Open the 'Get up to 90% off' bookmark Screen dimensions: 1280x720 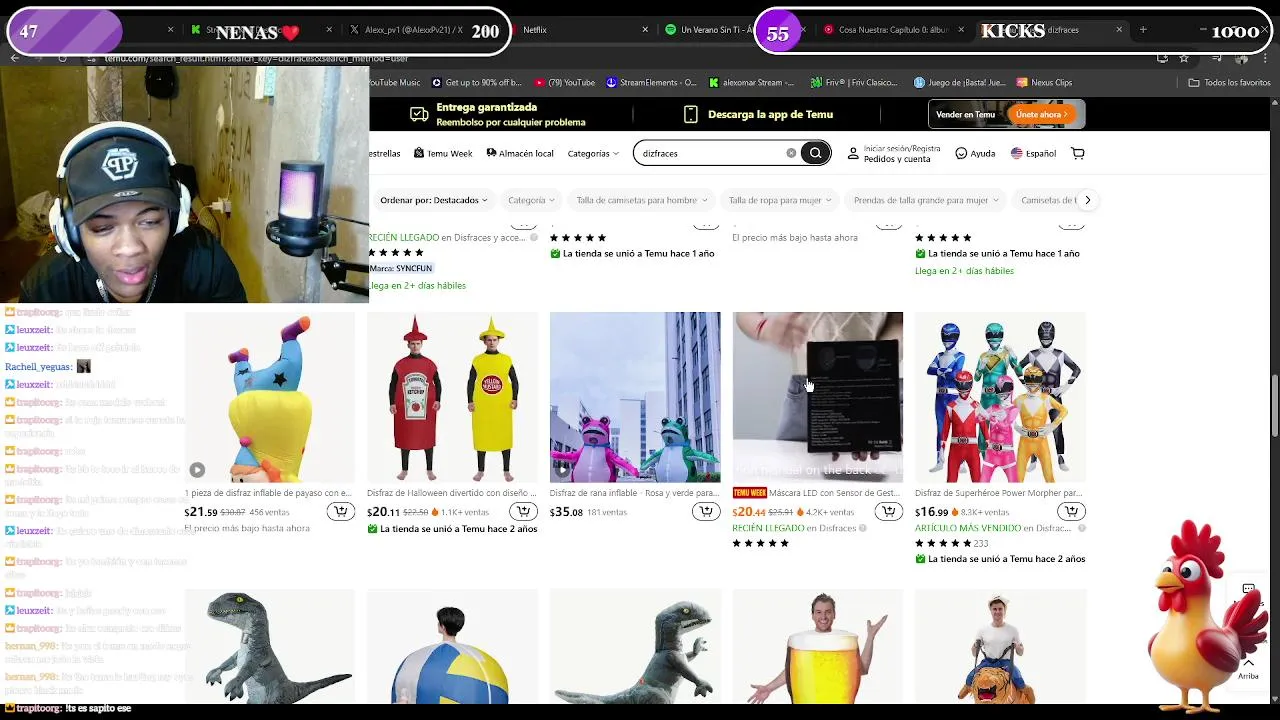pos(477,82)
